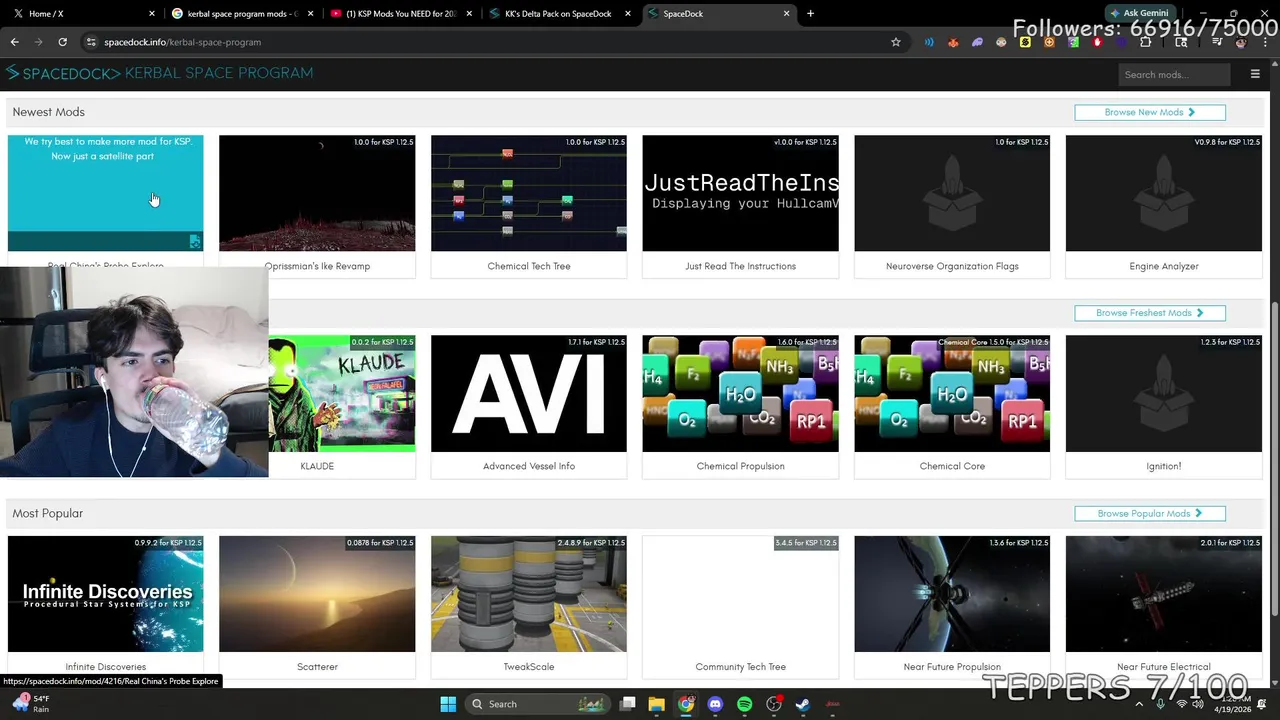This screenshot has height=720, width=1280.
Task: Open Chemical Core mod thumbnail
Action: point(952,393)
